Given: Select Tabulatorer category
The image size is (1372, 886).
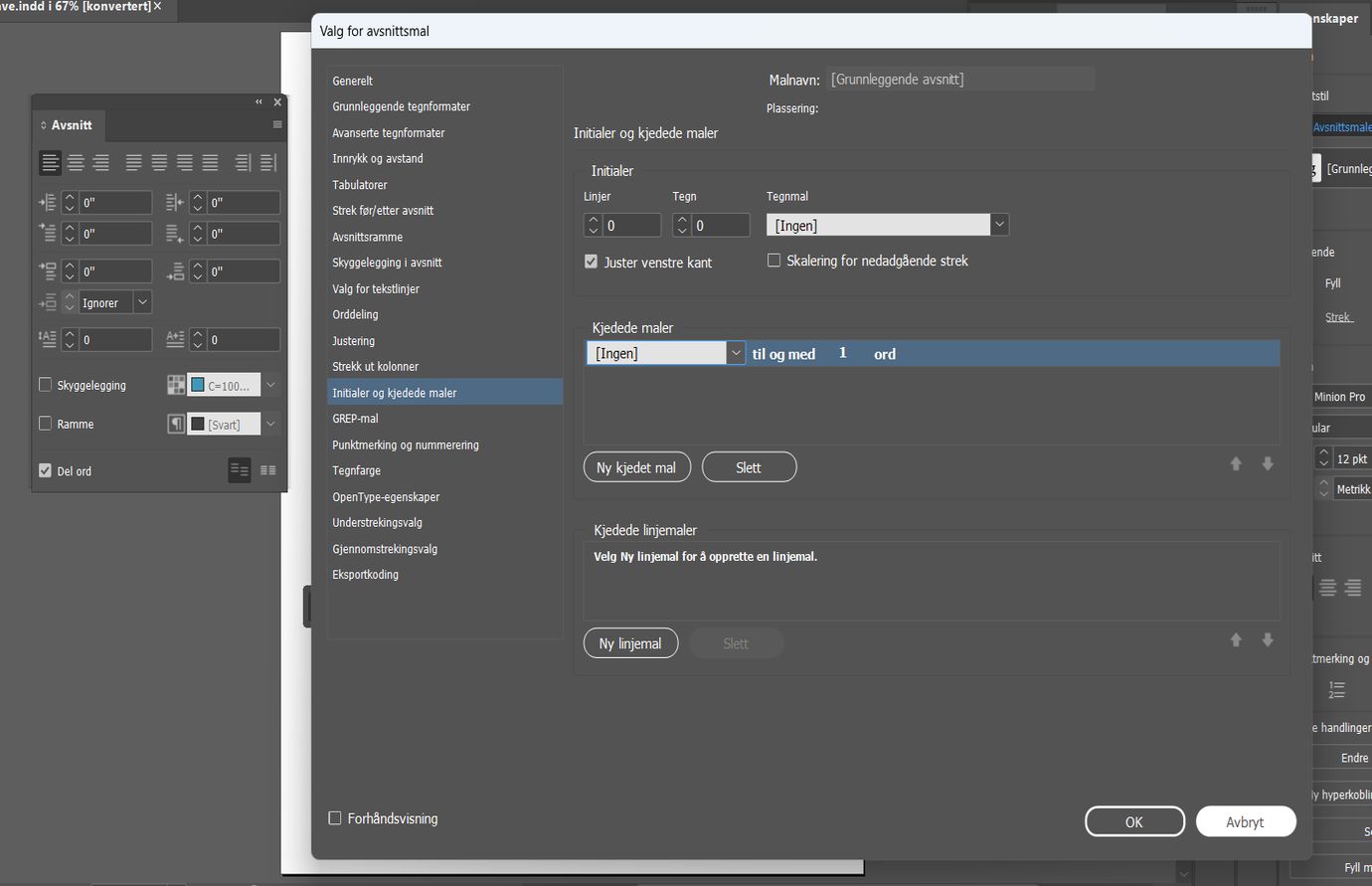Looking at the screenshot, I should 359,185.
